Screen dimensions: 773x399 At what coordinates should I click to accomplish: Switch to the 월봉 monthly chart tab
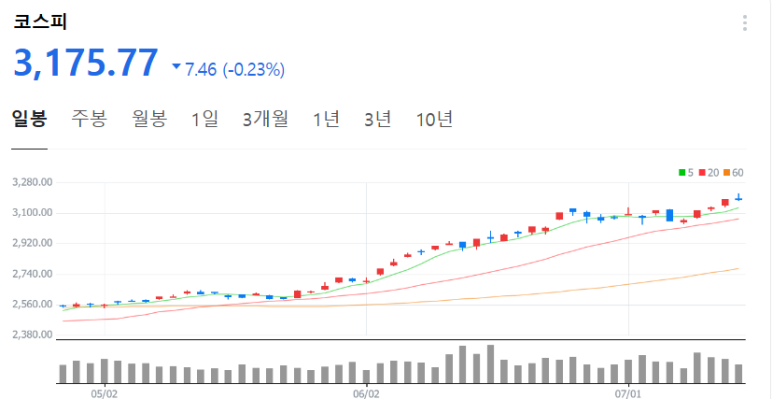(x=149, y=119)
